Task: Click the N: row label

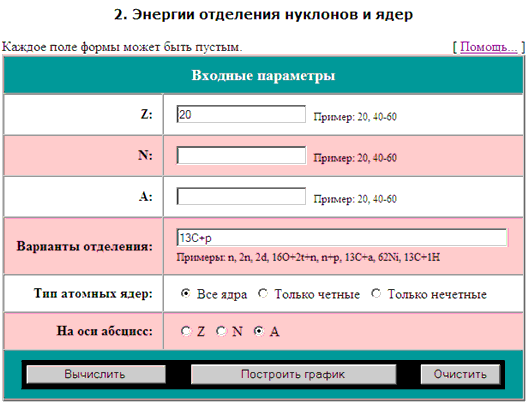Action: 145,155
